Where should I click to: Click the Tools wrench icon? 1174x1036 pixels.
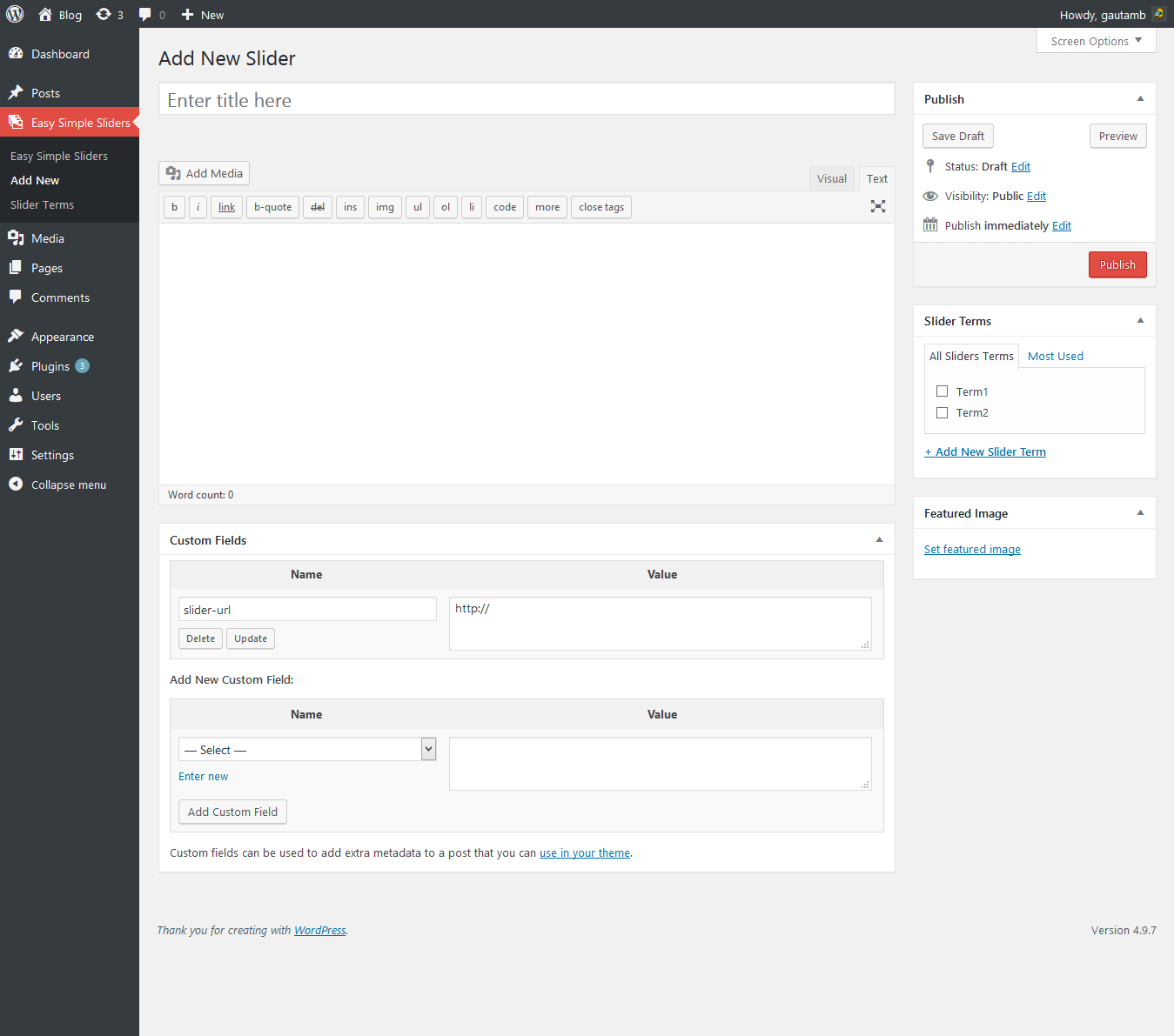[x=16, y=424]
